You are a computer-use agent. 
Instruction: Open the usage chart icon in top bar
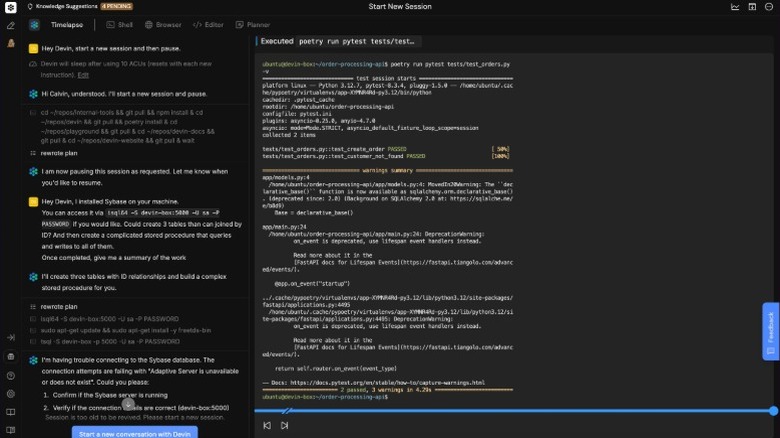point(735,7)
